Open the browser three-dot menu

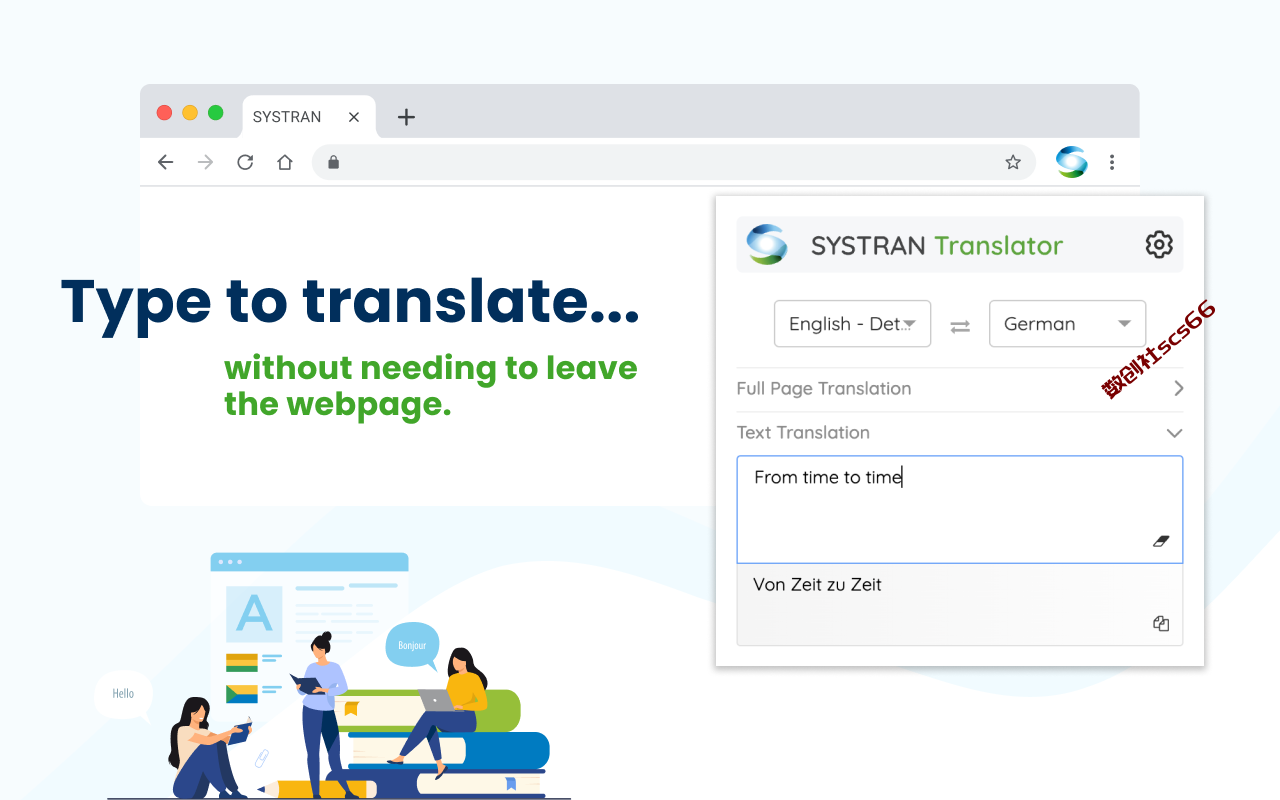[x=1112, y=162]
